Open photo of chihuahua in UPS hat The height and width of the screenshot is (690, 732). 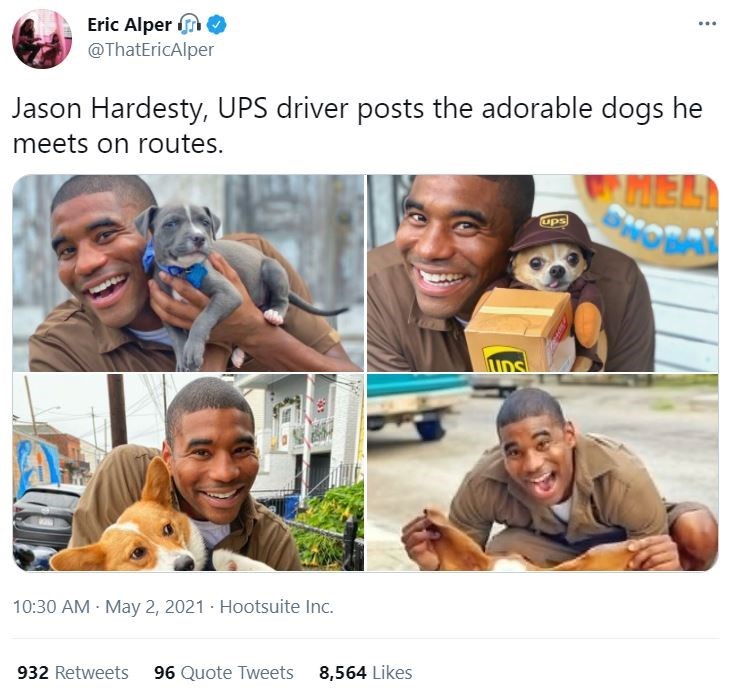click(542, 273)
